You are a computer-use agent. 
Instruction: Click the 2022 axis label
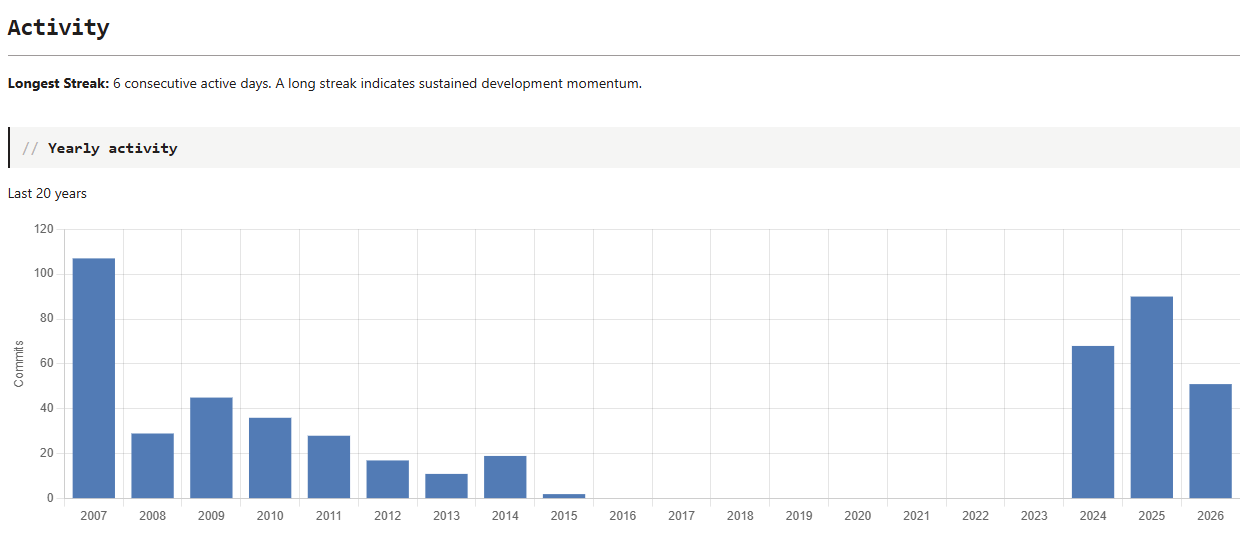tap(976, 516)
